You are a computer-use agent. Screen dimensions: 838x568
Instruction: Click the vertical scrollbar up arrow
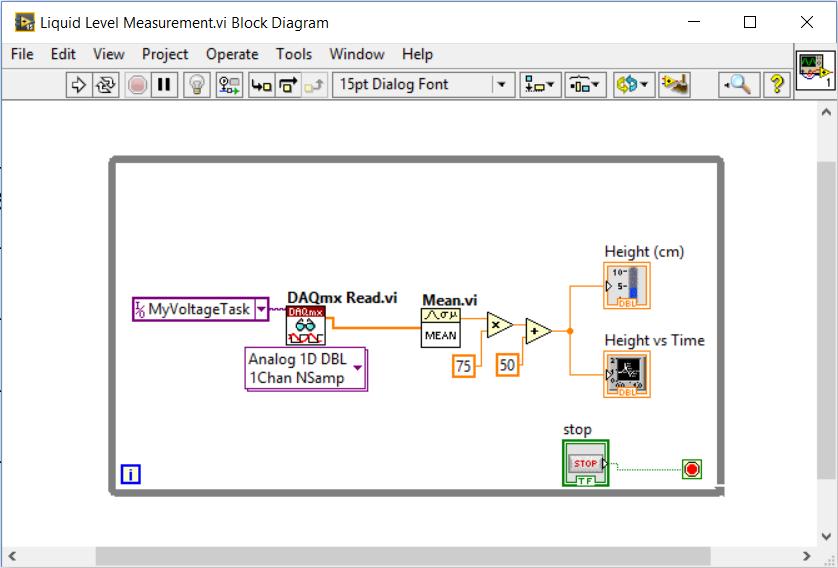click(x=826, y=112)
